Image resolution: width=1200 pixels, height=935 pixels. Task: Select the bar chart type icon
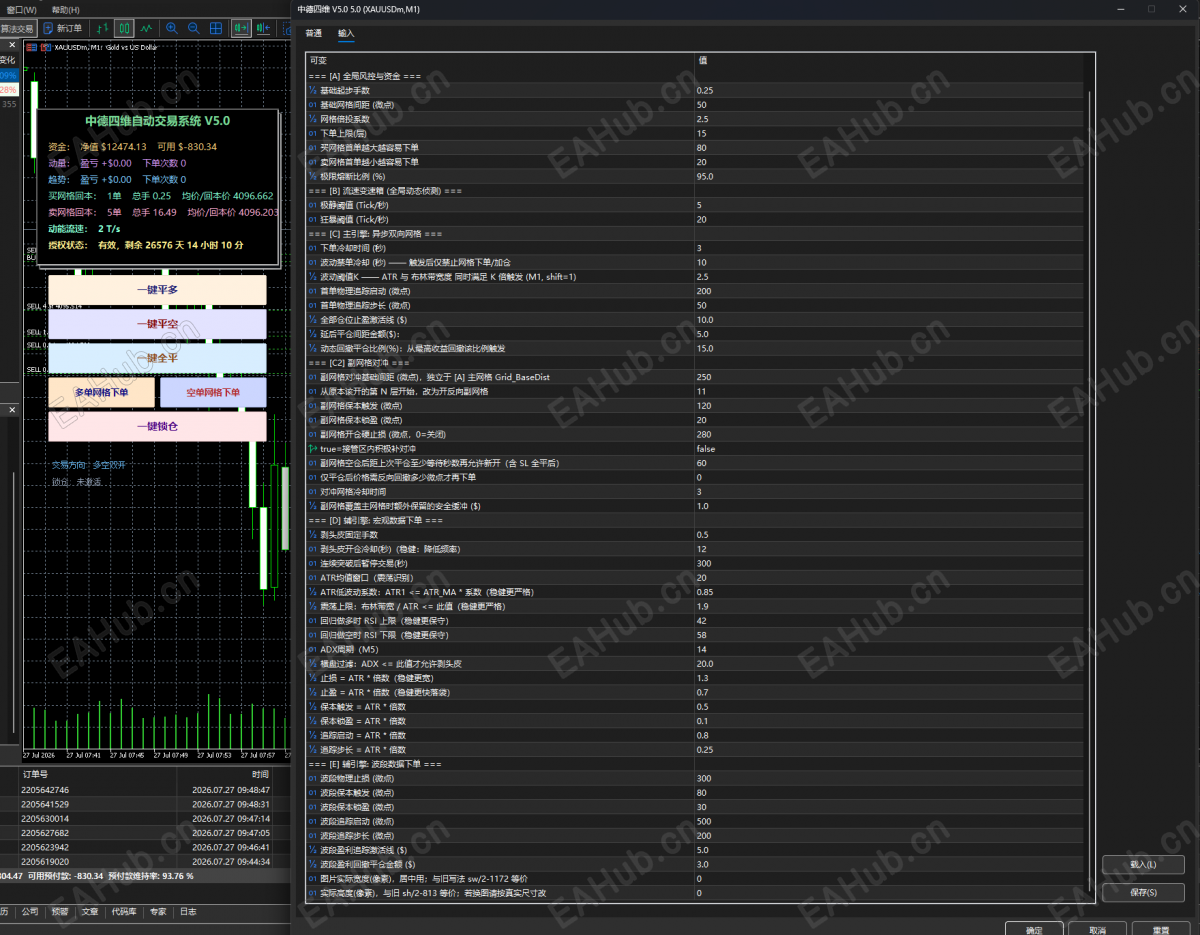coord(102,28)
